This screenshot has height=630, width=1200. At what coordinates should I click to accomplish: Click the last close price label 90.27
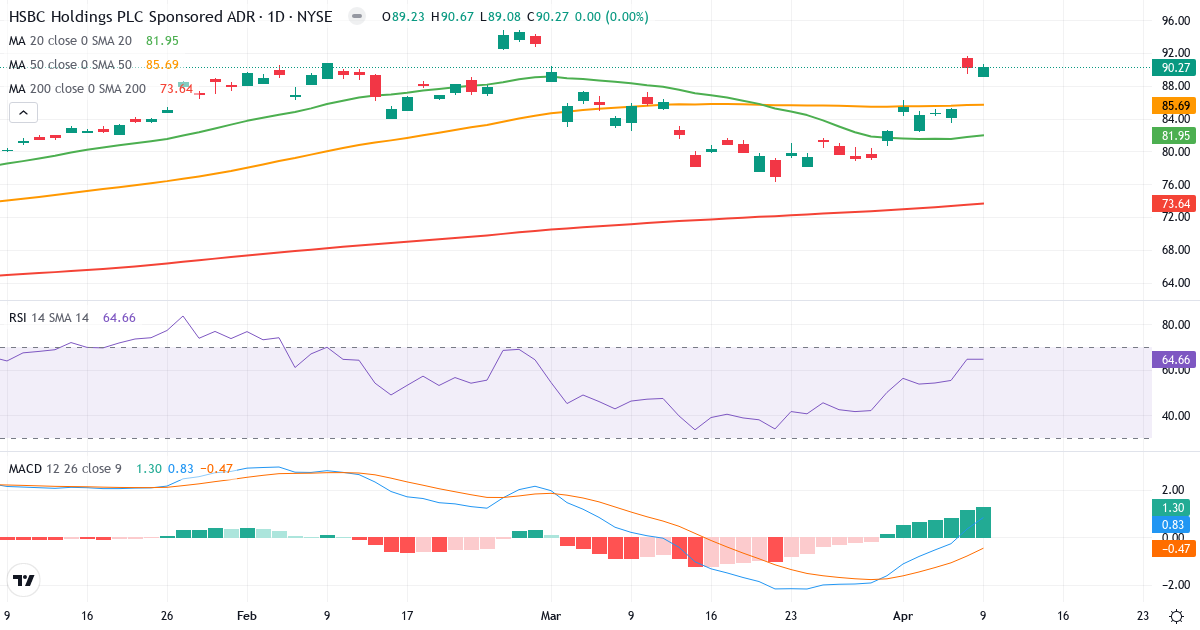click(1173, 69)
